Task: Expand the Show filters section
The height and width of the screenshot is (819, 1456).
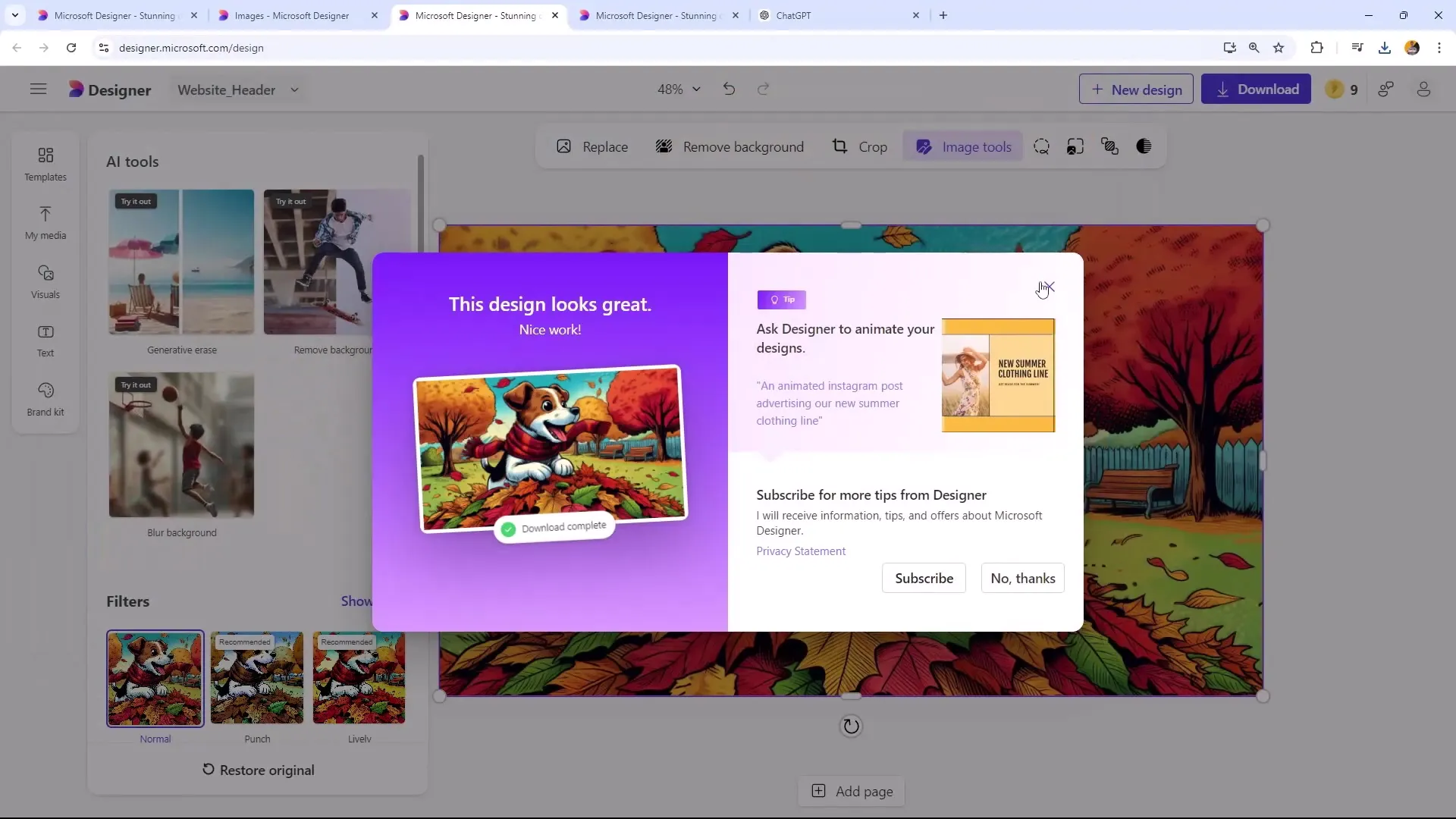Action: coord(358,601)
